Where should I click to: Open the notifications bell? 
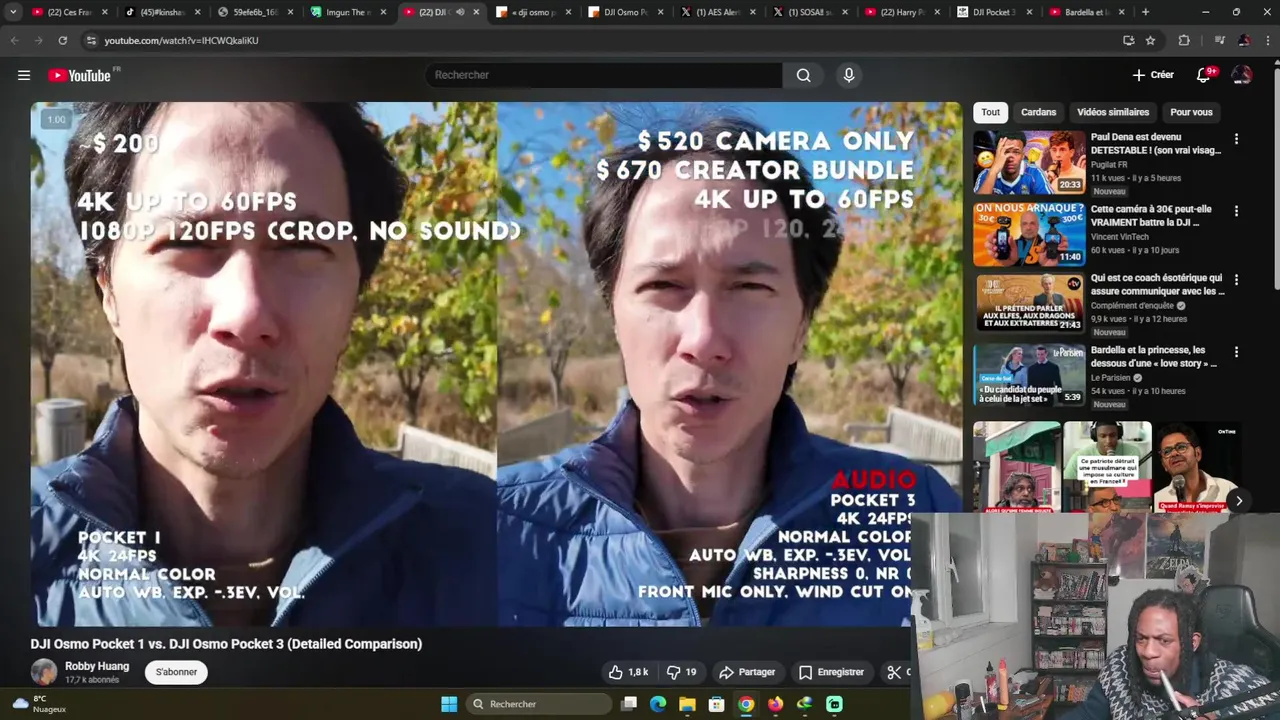click(1204, 75)
